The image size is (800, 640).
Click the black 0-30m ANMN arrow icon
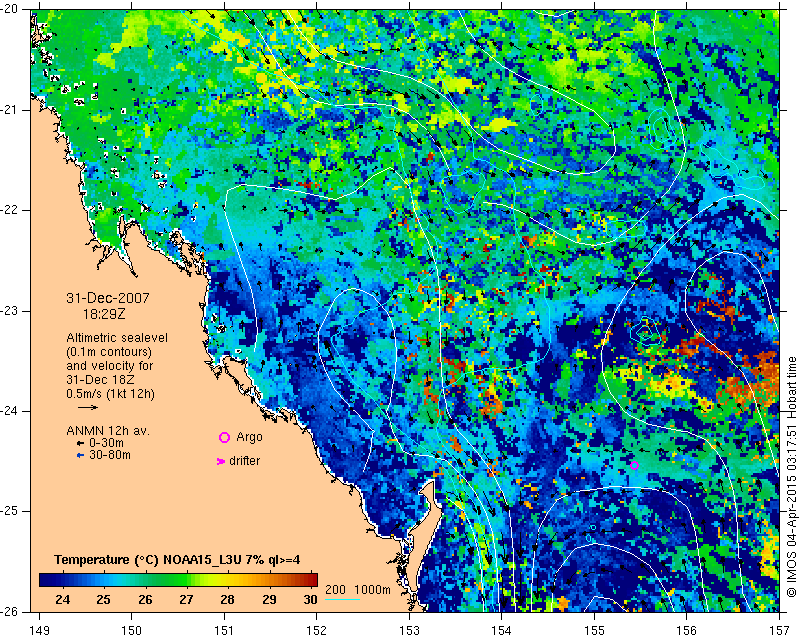click(x=80, y=444)
